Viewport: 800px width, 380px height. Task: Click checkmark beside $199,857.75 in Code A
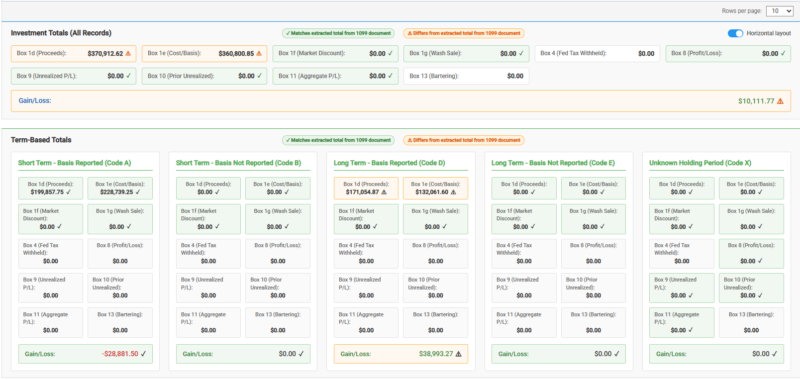coord(68,192)
